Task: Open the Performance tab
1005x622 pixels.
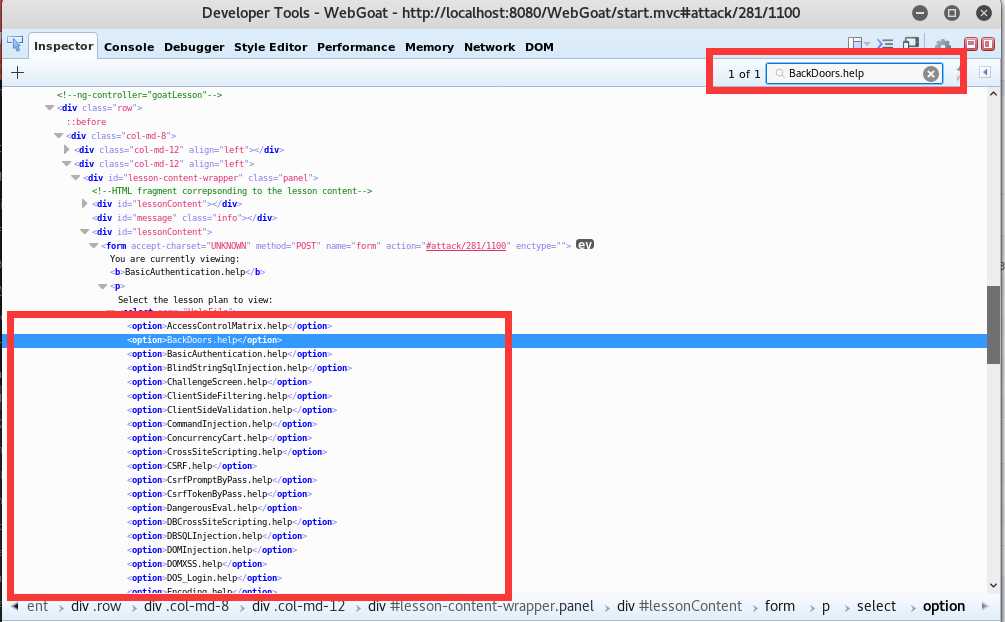Action: (356, 47)
